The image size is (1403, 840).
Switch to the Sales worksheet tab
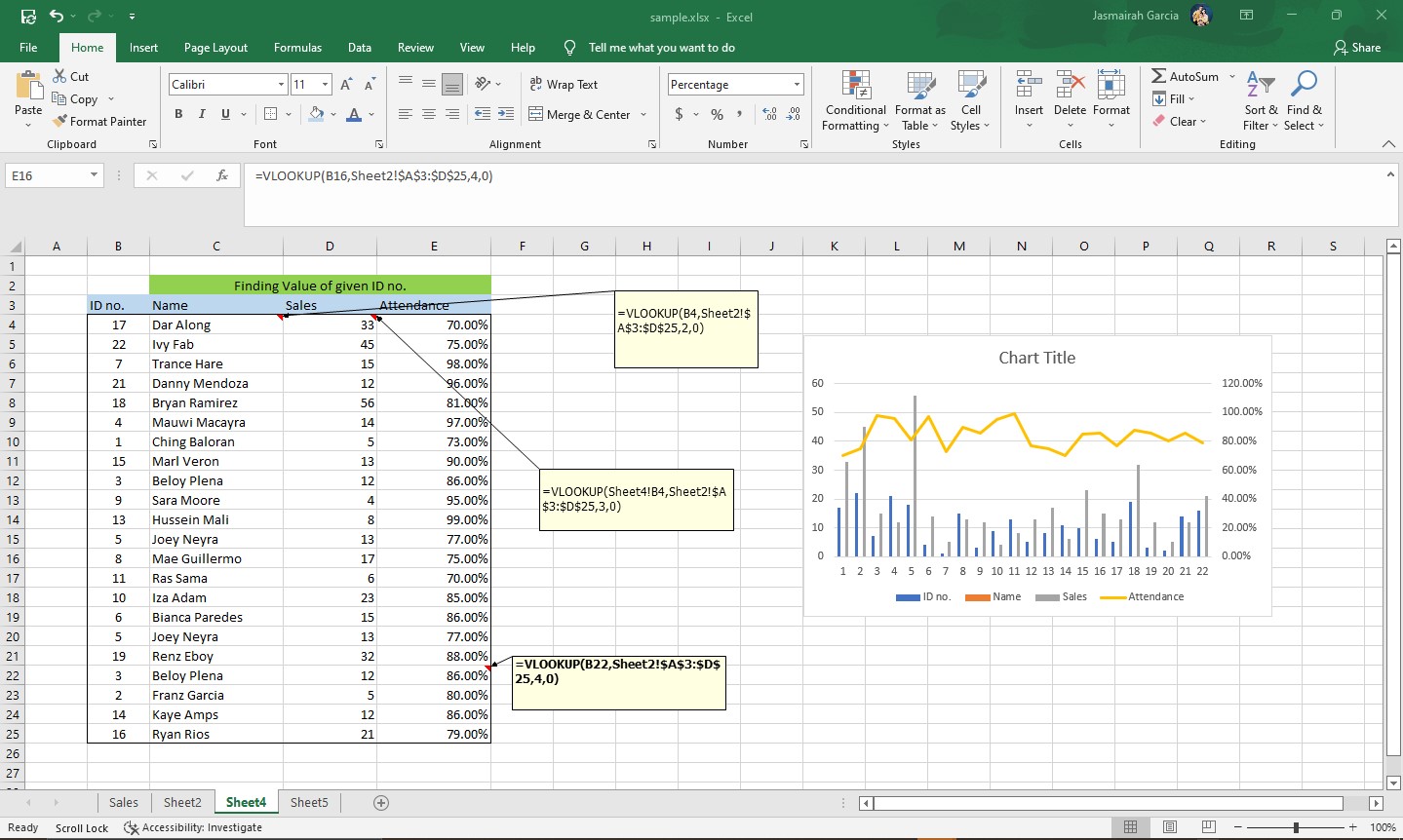(x=123, y=802)
